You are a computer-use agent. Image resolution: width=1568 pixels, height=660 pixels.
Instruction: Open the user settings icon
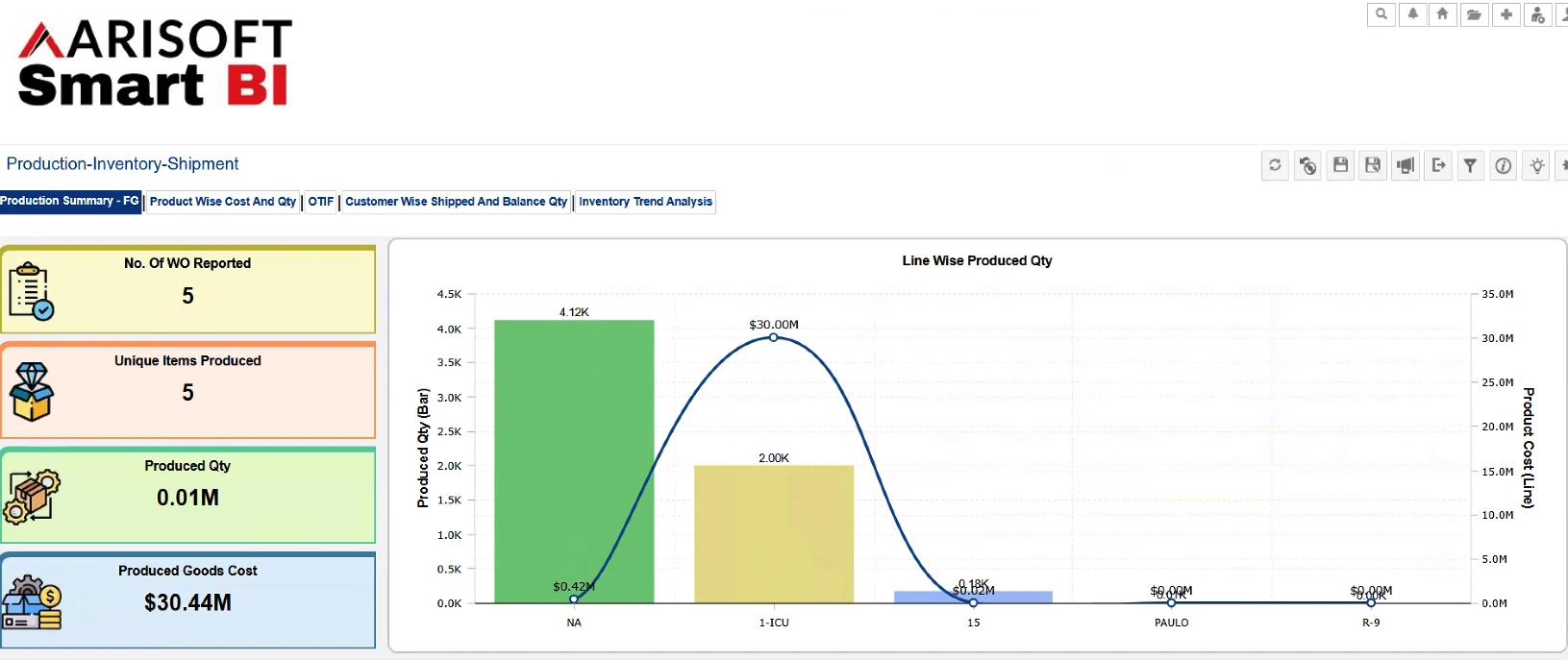[1538, 14]
